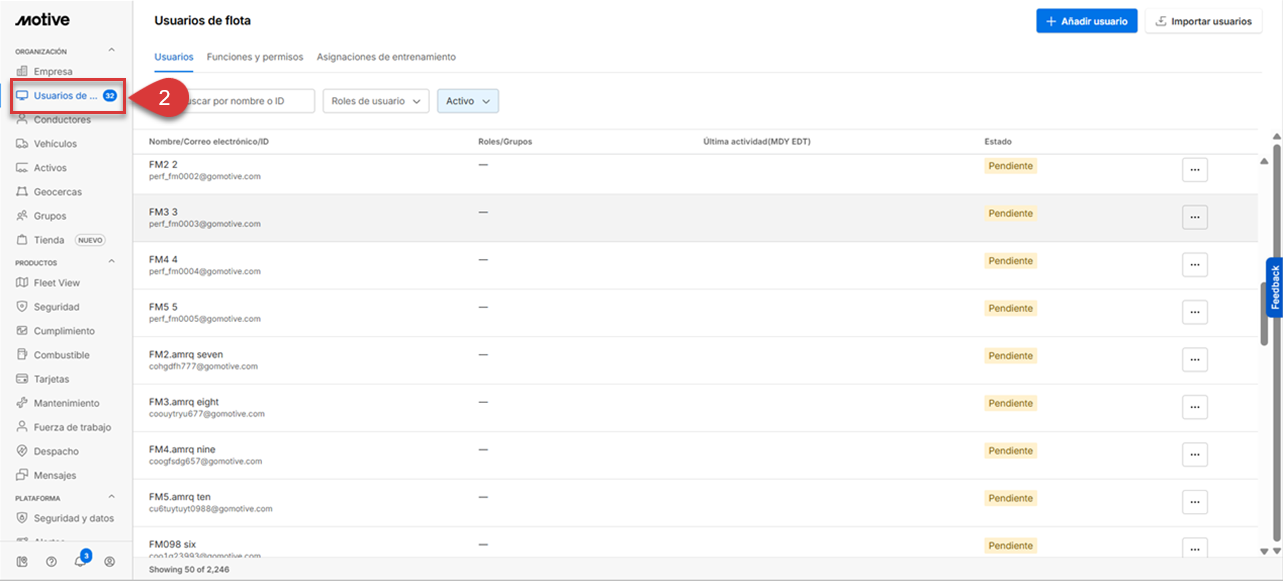Open actions menu for FM4 4
This screenshot has height=581, width=1284.
click(x=1195, y=265)
